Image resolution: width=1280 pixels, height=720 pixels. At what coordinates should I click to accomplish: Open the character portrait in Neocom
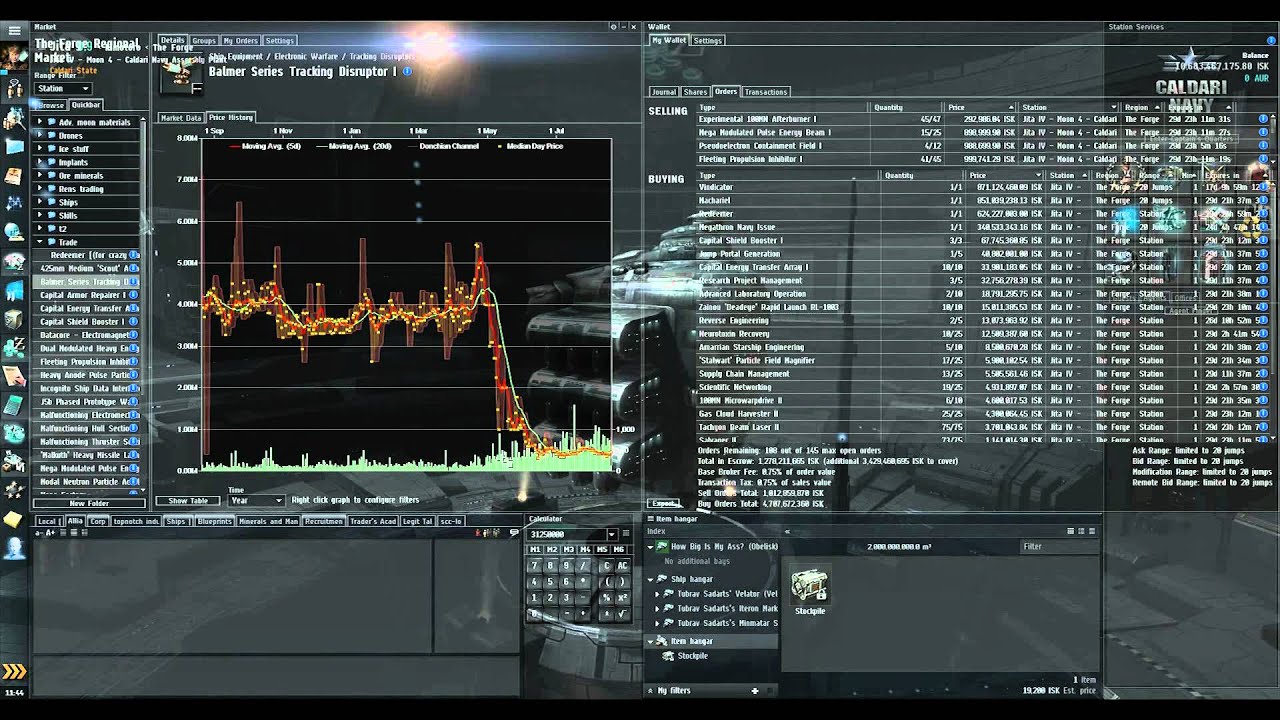[14, 57]
